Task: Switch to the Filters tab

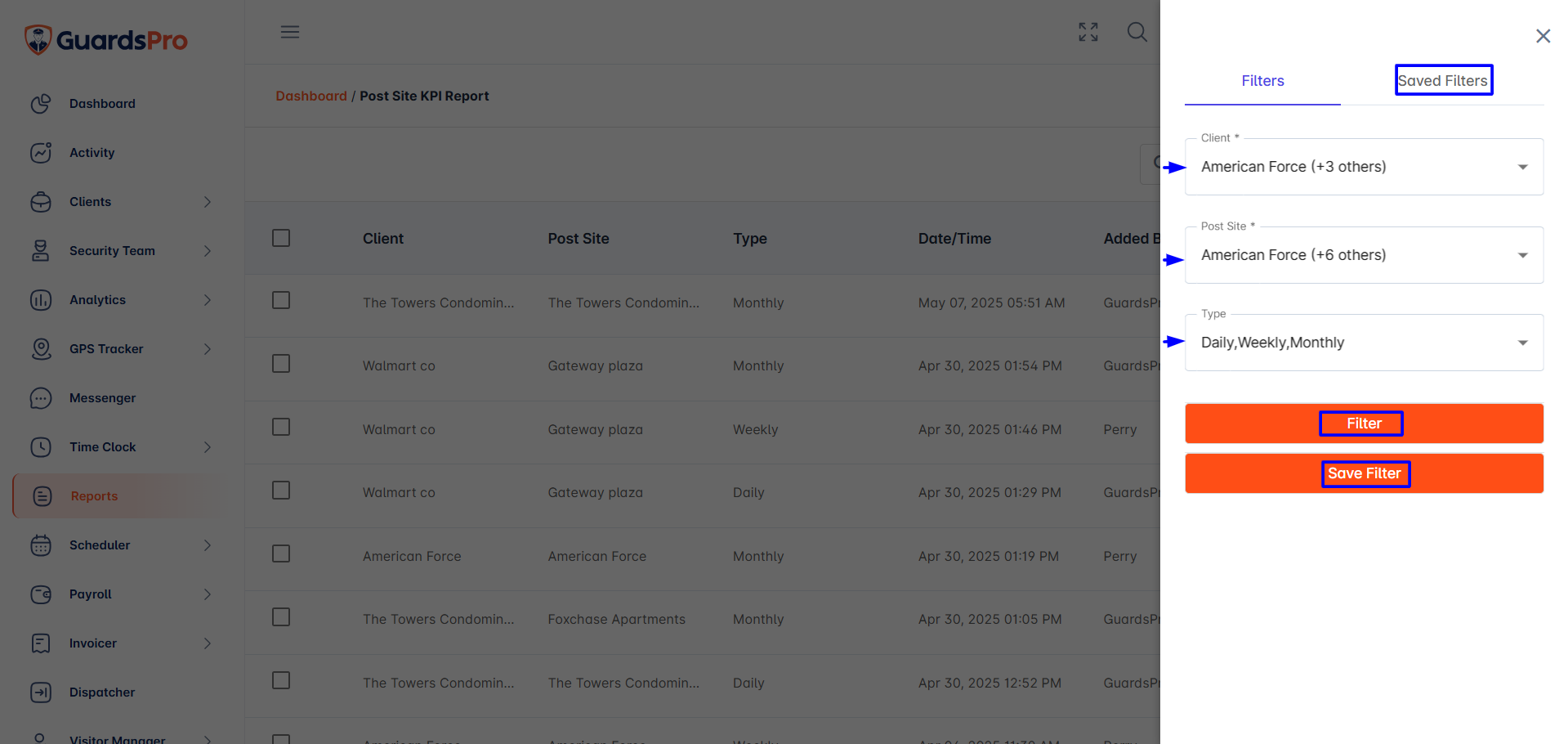Action: point(1262,81)
